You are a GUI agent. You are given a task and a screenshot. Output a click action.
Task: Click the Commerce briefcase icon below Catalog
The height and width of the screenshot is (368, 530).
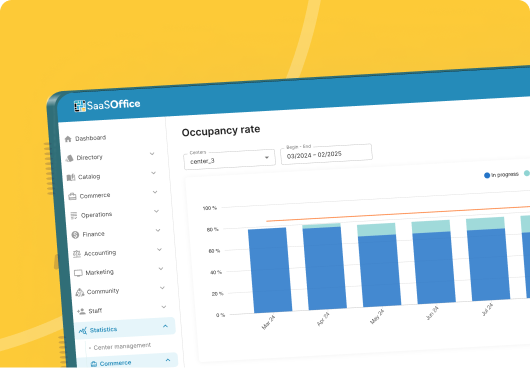coord(72,196)
